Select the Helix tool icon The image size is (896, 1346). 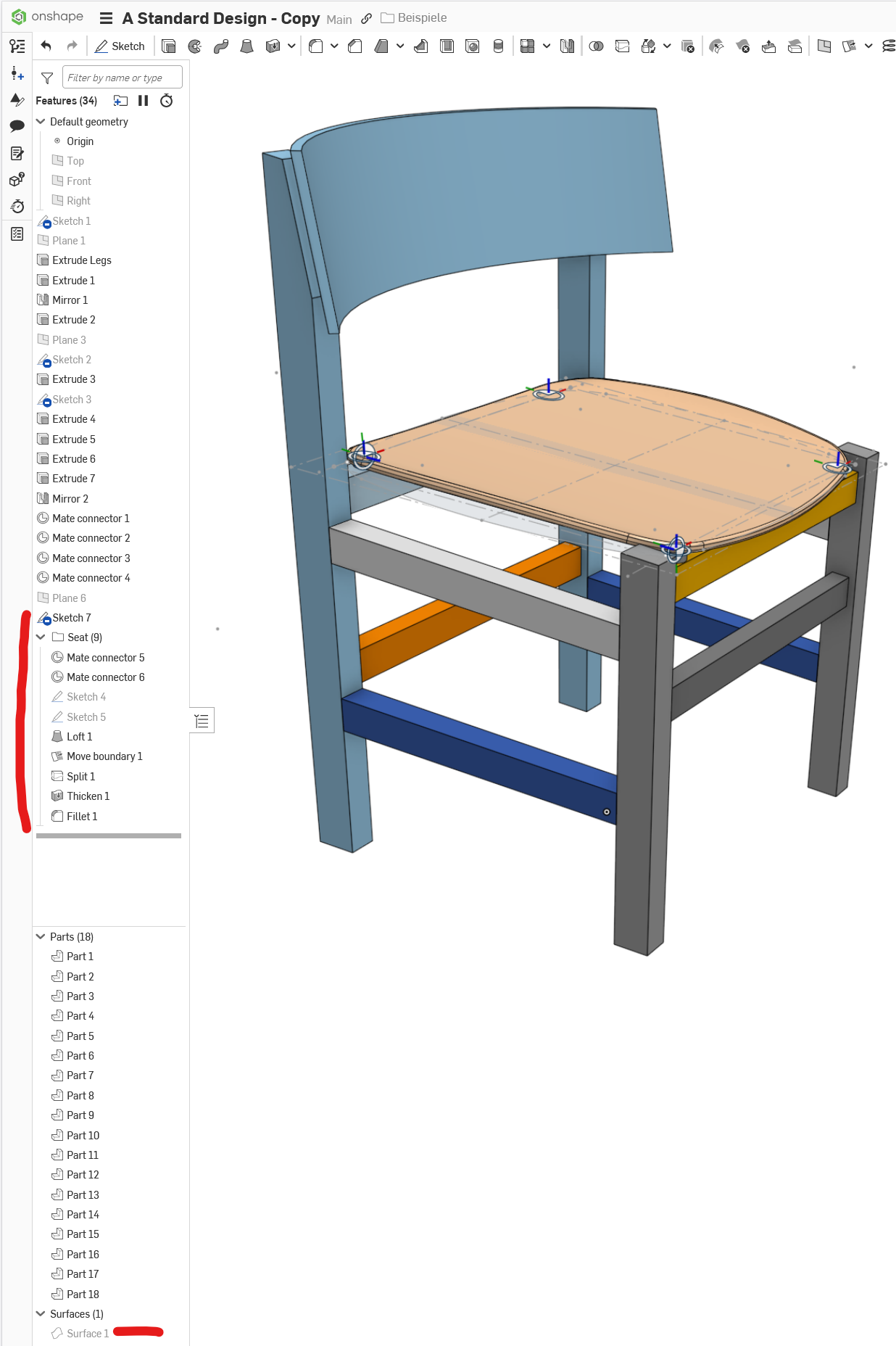point(888,46)
